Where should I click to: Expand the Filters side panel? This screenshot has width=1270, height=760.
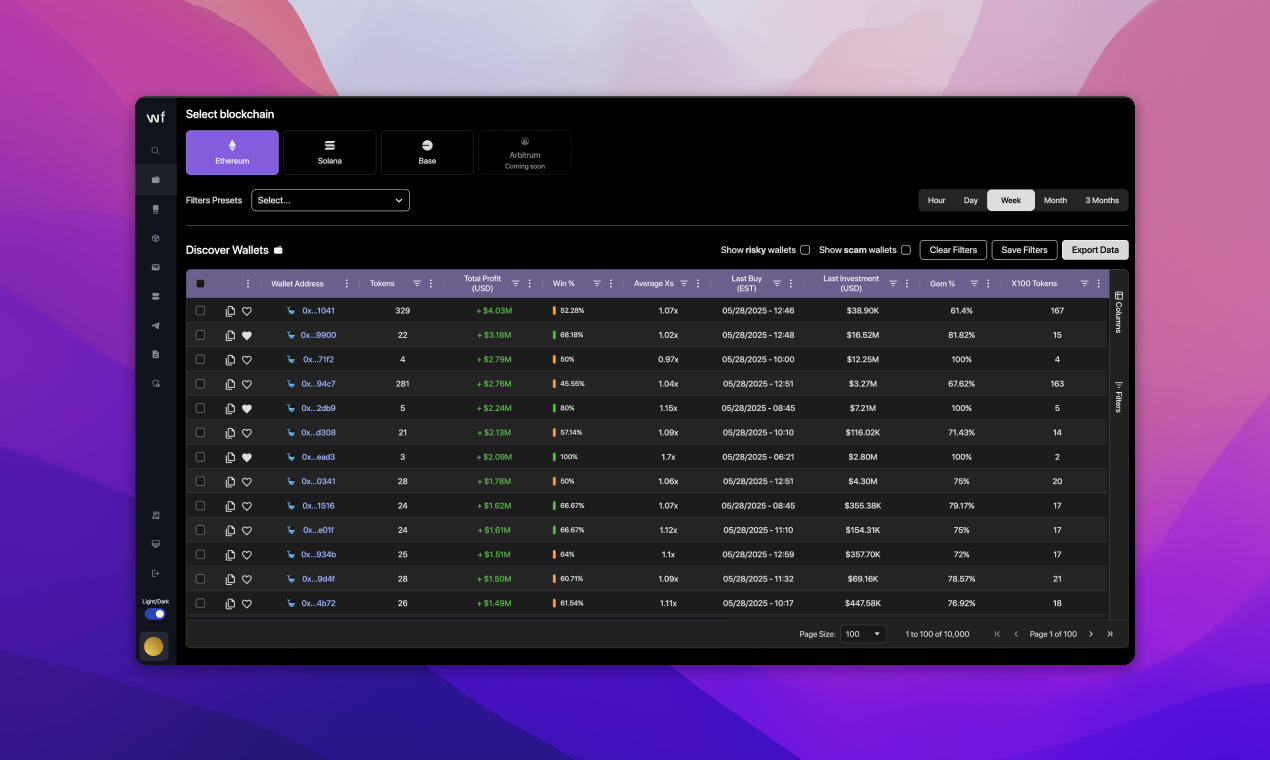coord(1118,397)
